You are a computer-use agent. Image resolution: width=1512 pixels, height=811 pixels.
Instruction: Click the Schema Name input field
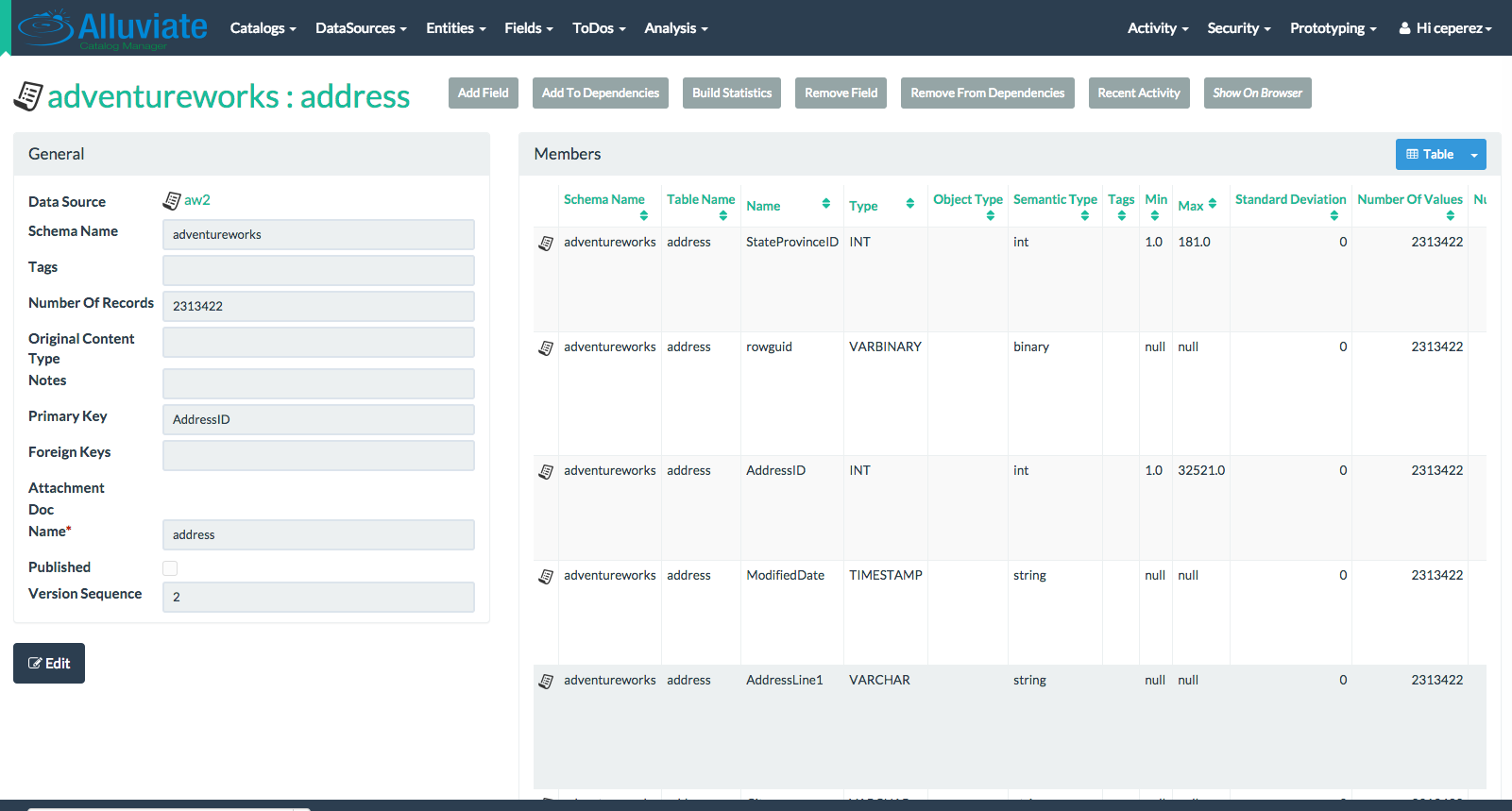point(318,234)
